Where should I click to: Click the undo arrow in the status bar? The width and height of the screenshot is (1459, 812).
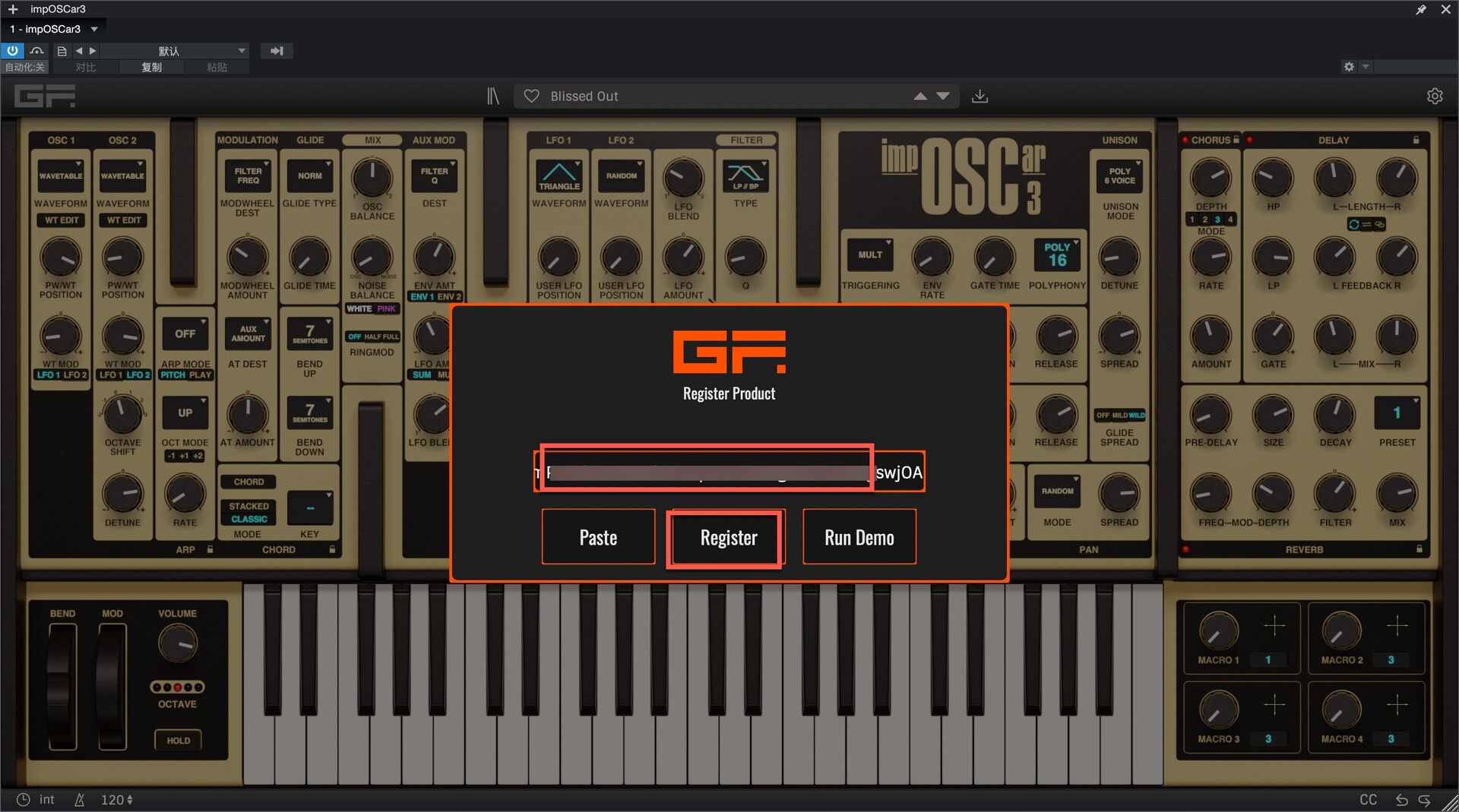(x=1401, y=800)
